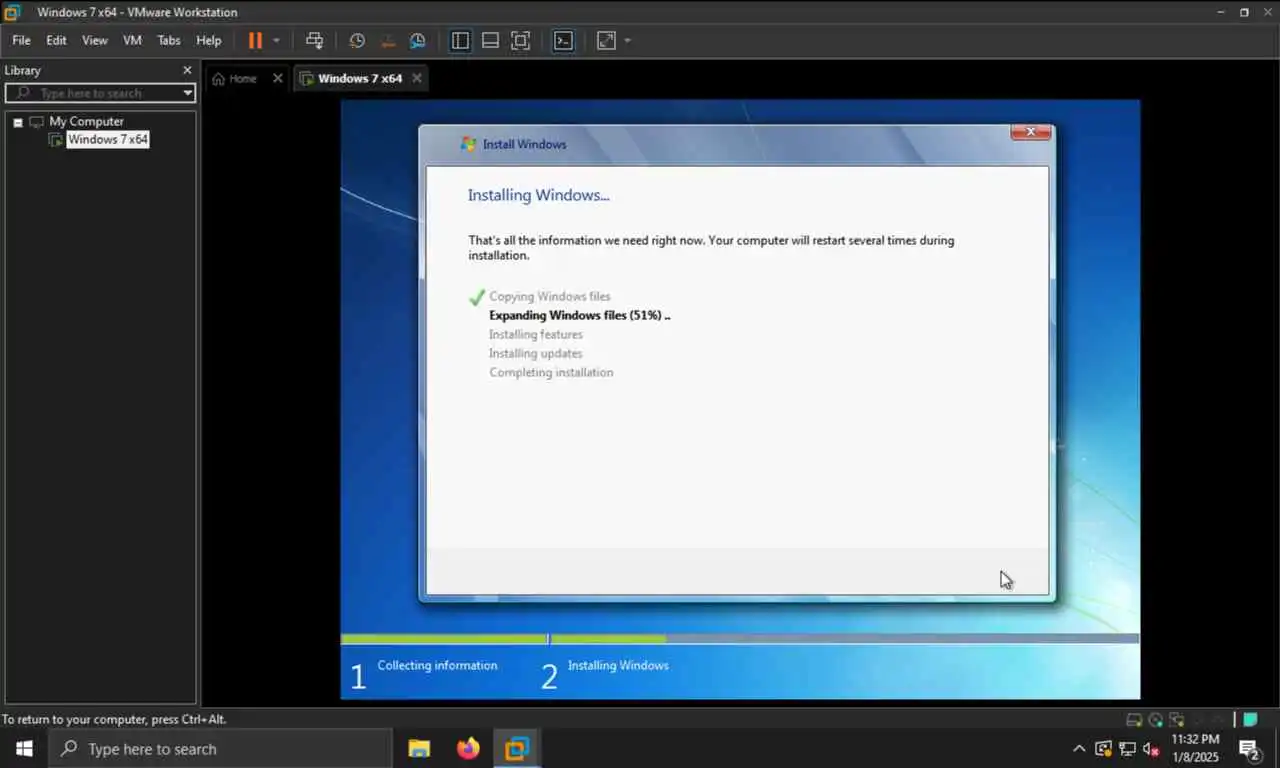Click the camera tray icon next to chevron
1280x768 pixels.
coord(1103,748)
